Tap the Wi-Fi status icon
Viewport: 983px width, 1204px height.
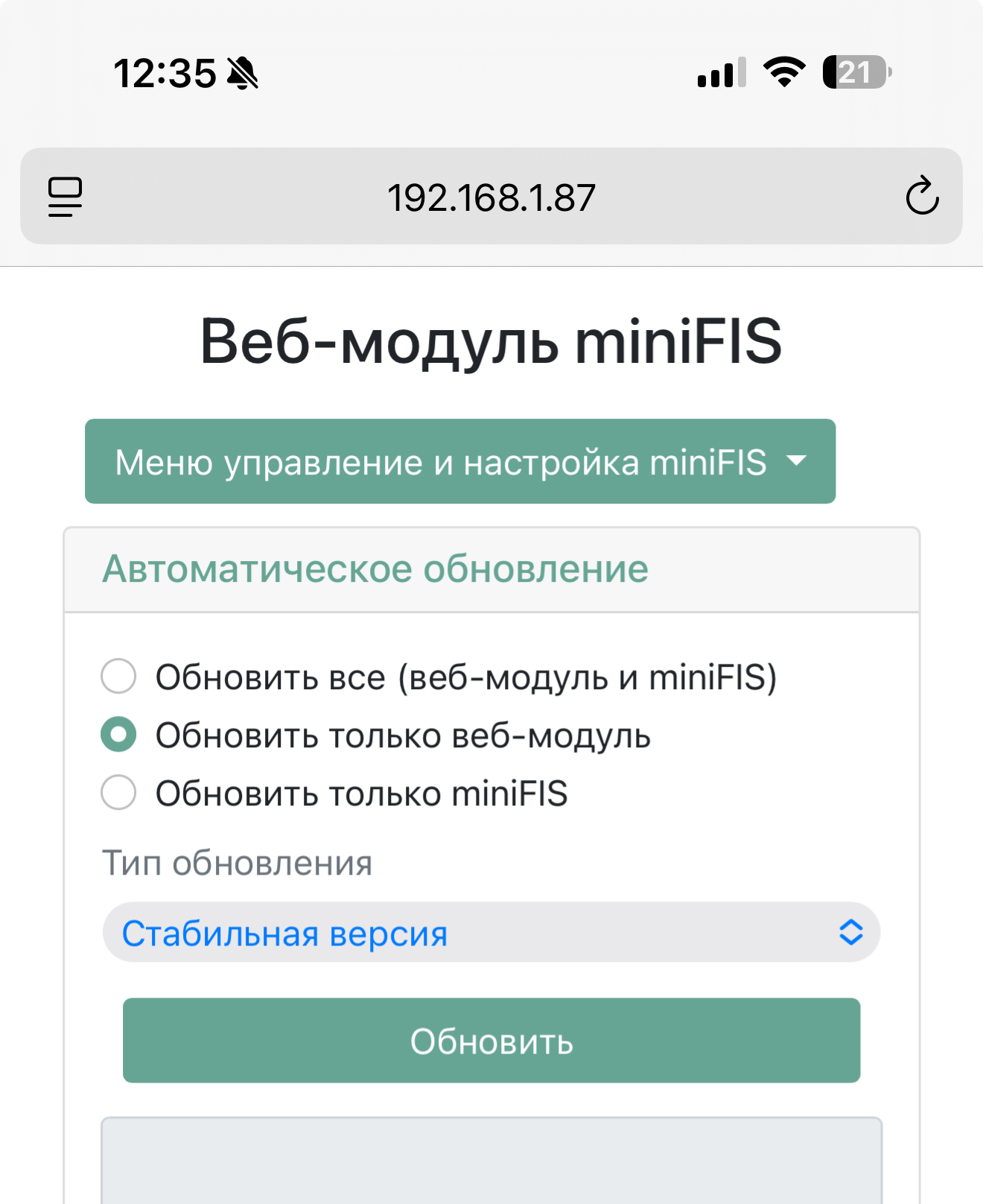tap(784, 72)
